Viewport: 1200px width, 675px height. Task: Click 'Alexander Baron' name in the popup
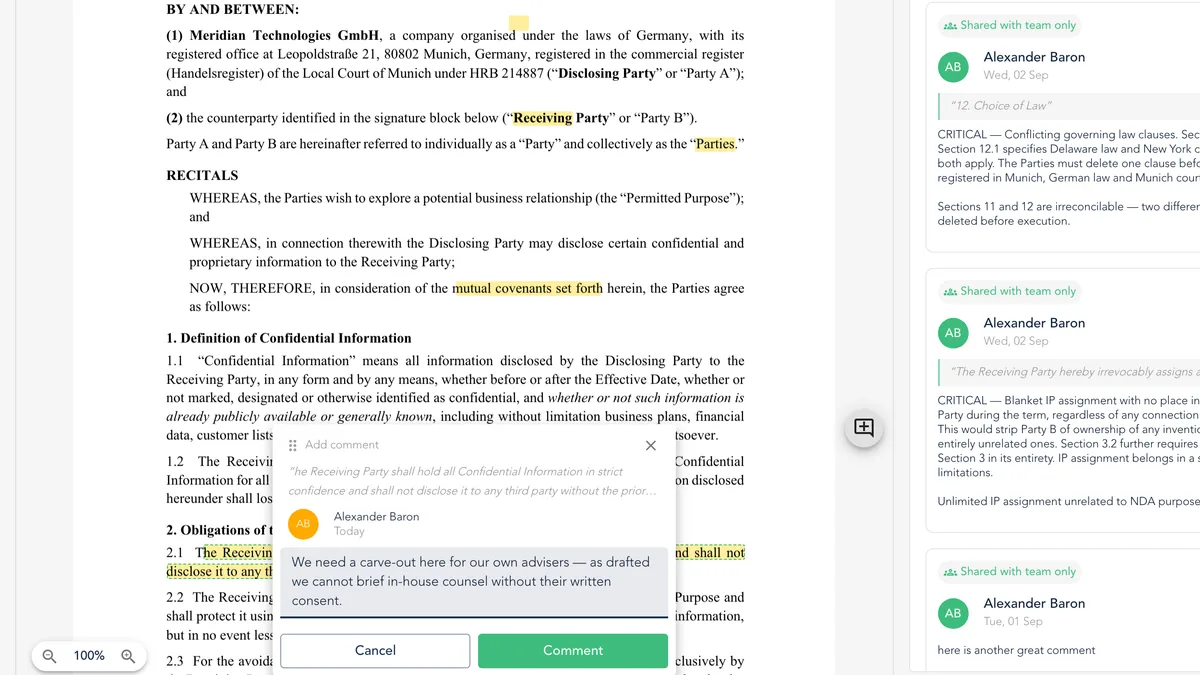coord(376,516)
